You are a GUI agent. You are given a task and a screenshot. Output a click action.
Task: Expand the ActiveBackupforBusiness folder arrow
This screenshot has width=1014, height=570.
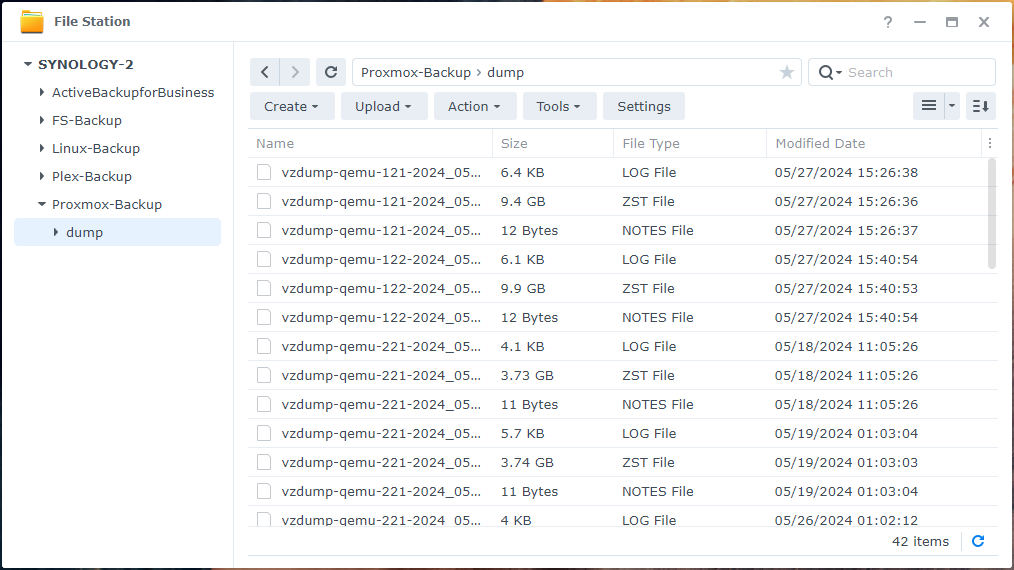(x=41, y=93)
